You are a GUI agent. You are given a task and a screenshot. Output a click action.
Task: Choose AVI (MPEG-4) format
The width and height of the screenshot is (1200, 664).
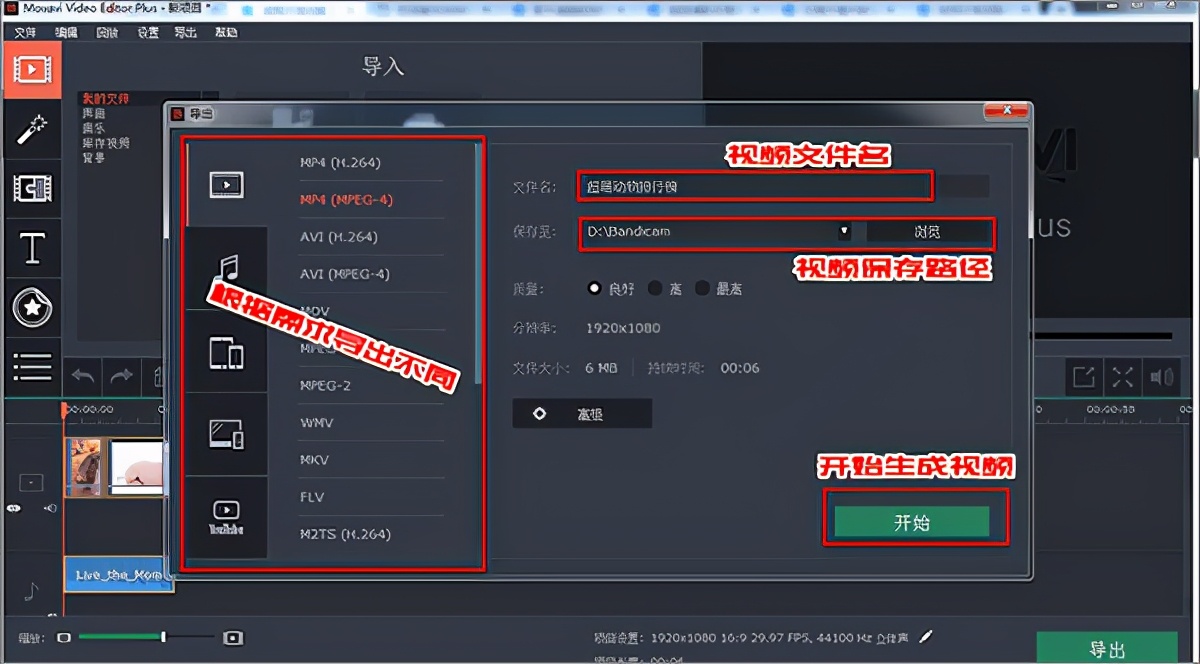(344, 273)
